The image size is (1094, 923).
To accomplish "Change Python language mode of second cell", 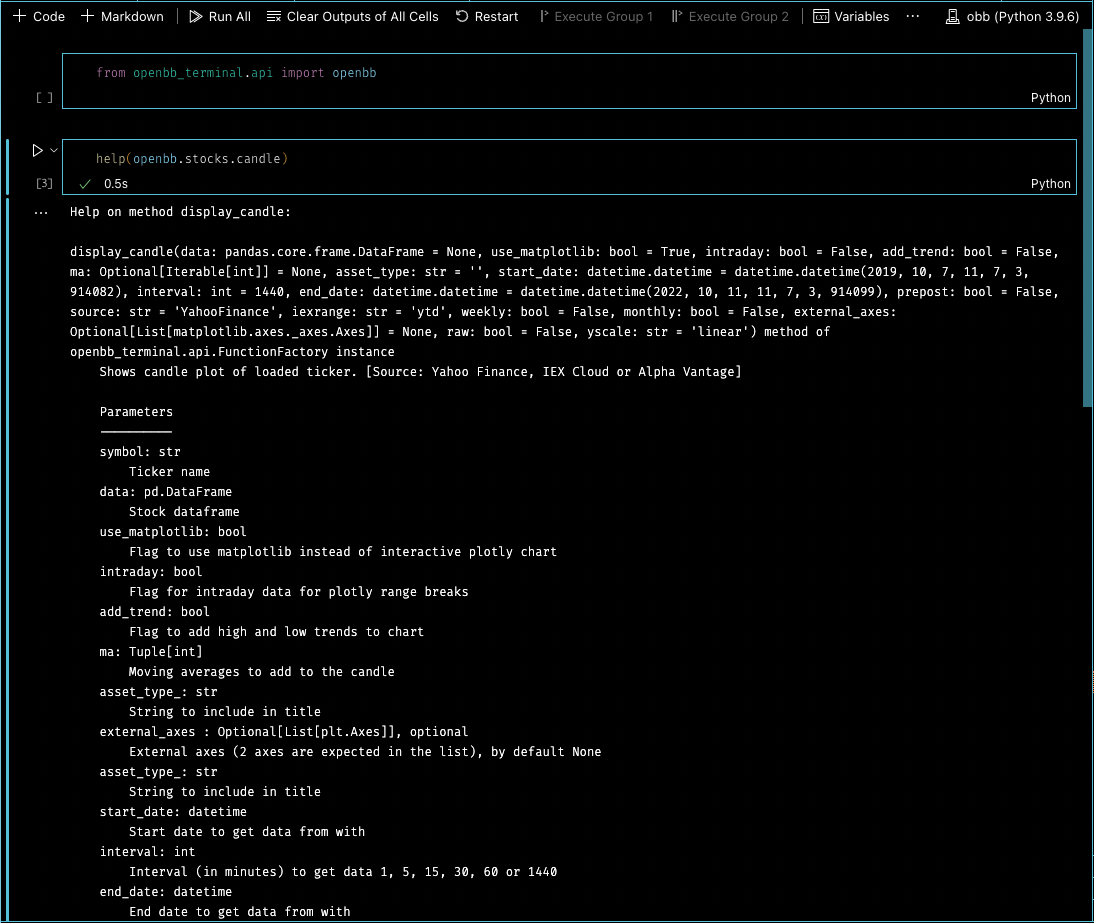I will coord(1050,183).
